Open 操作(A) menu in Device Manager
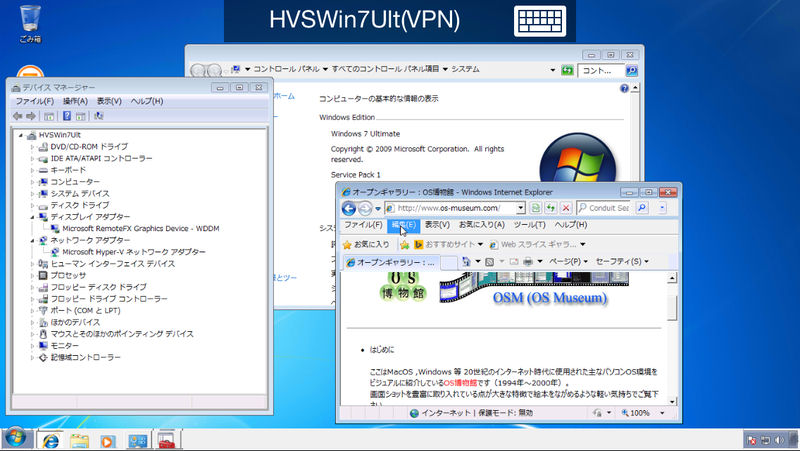800x451 pixels. [76, 102]
